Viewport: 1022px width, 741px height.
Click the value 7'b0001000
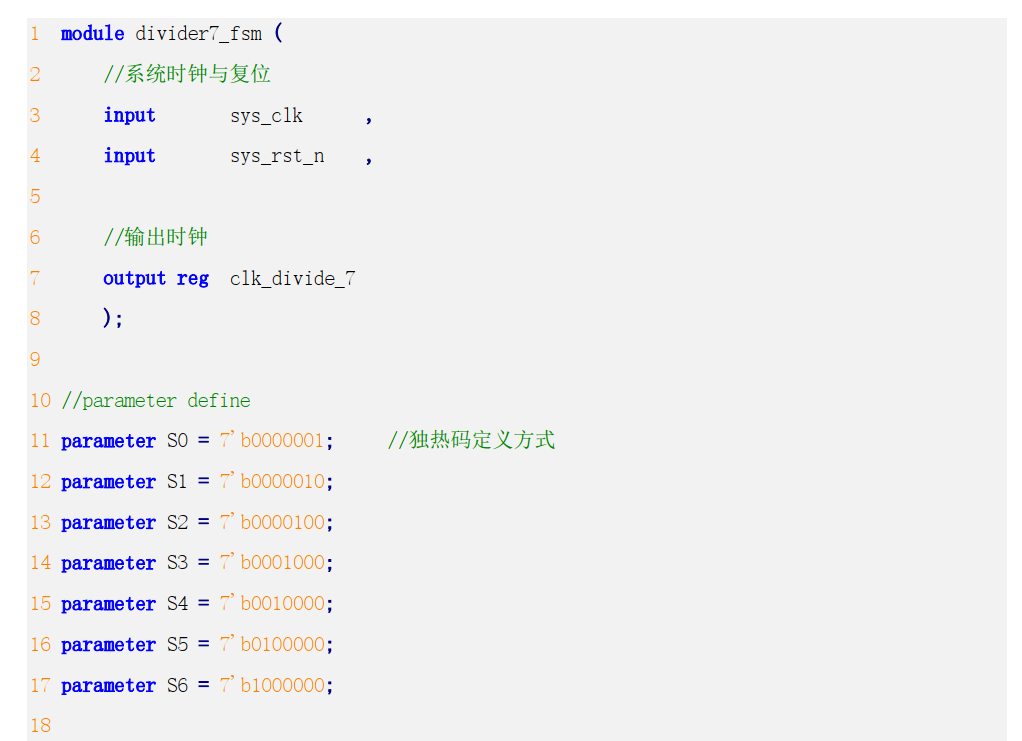[272, 562]
